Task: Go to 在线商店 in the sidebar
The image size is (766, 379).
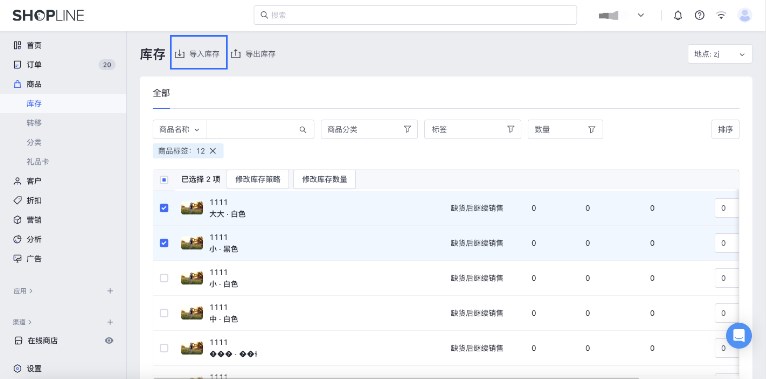Action: point(42,340)
